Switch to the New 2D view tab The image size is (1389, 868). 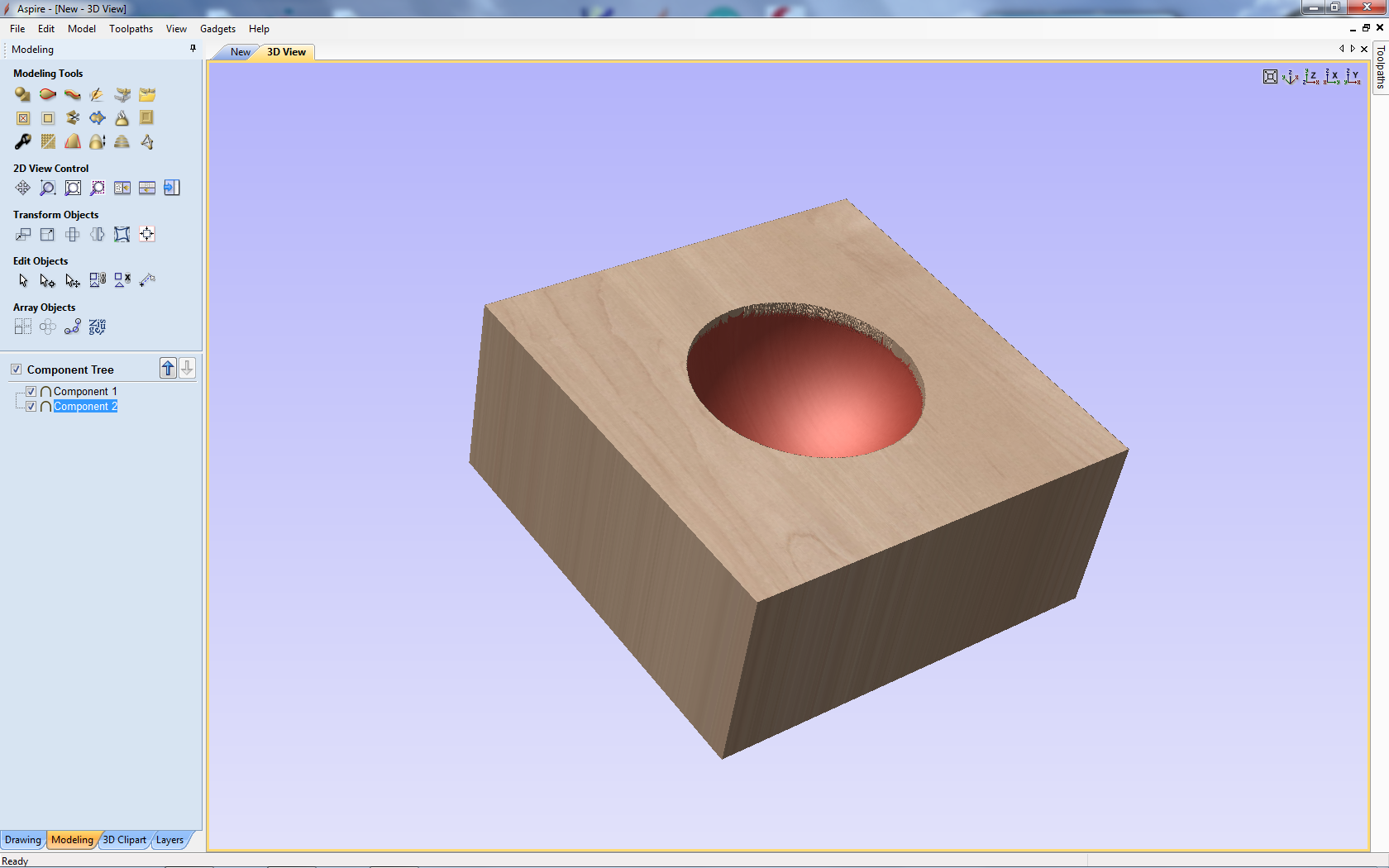point(240,52)
